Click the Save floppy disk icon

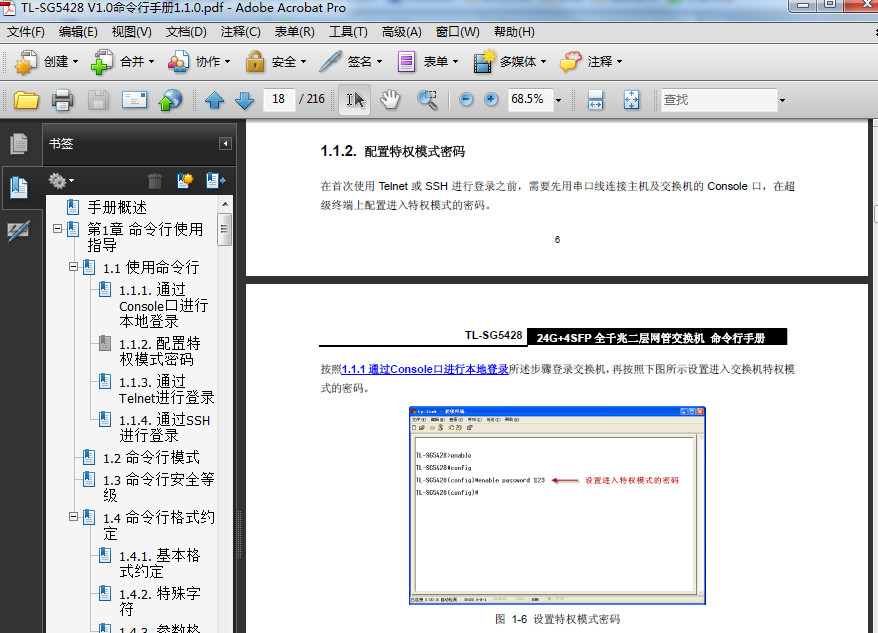[x=98, y=100]
